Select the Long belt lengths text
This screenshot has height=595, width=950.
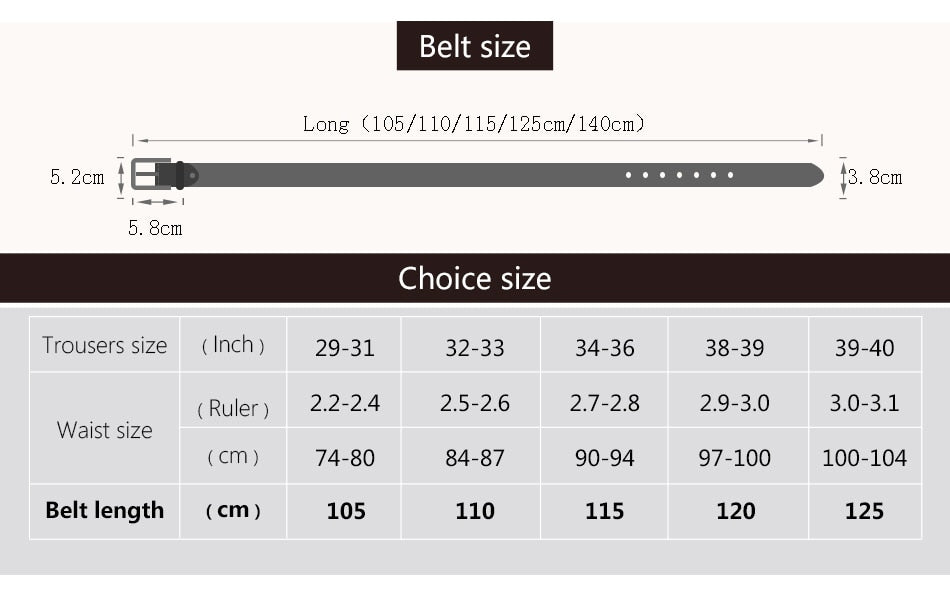(x=474, y=124)
